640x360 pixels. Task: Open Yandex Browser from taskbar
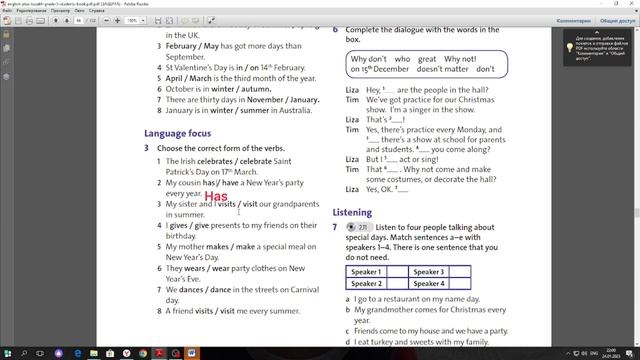[127, 353]
